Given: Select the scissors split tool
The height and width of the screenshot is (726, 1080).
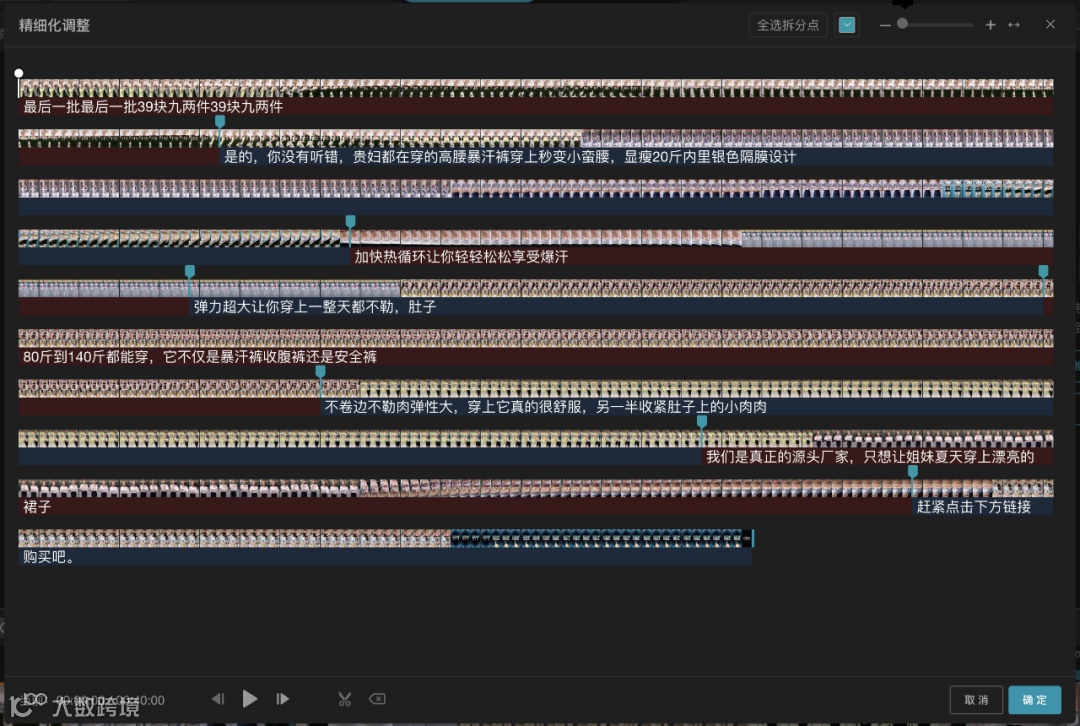Looking at the screenshot, I should pyautogui.click(x=344, y=700).
